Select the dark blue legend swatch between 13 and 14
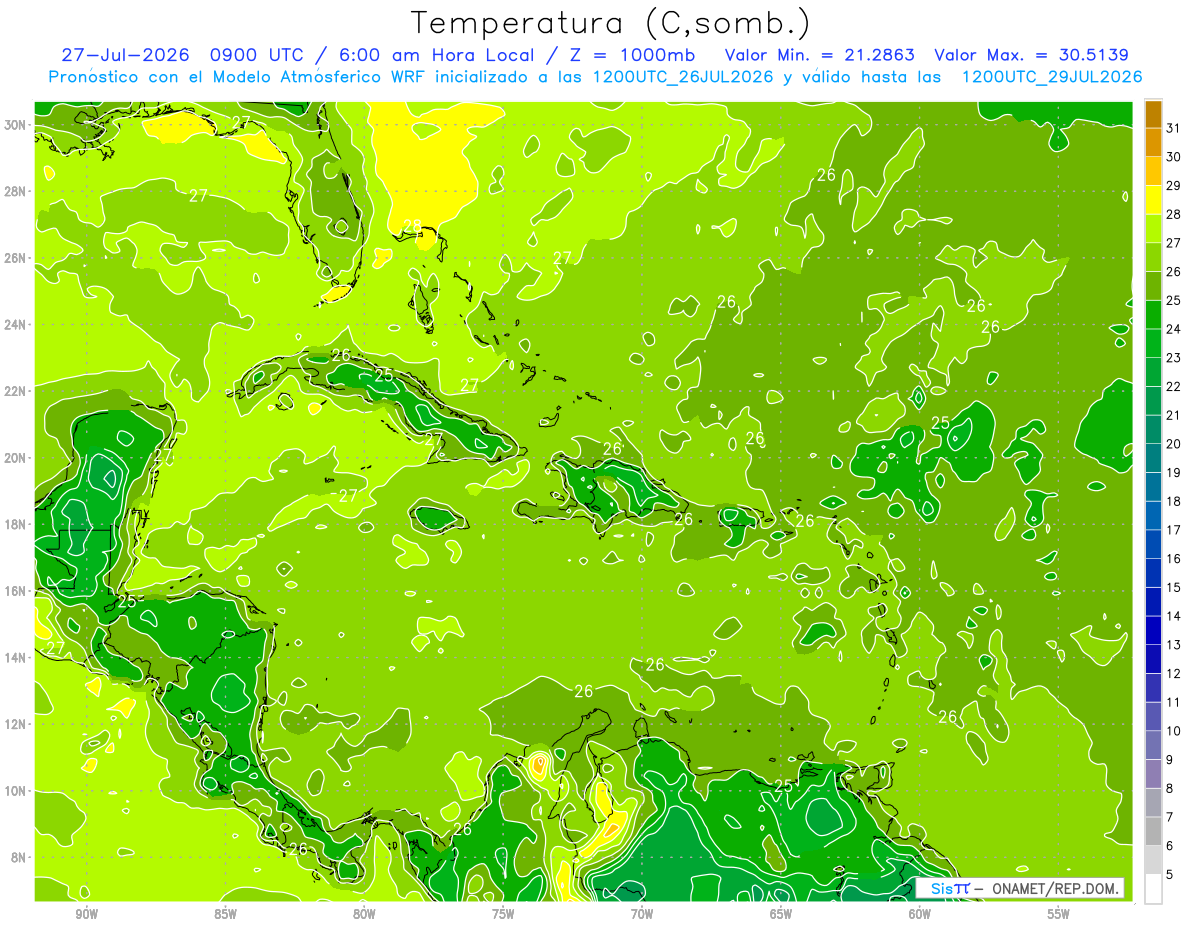 [1153, 630]
